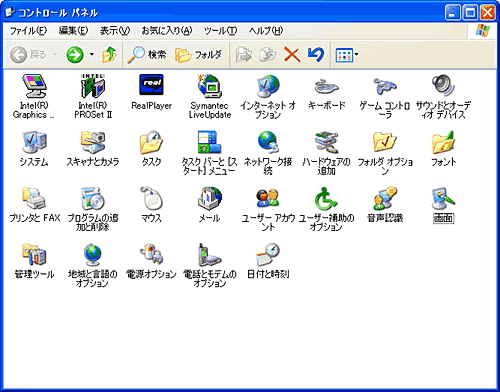Screen dimensions: 500x392
Task: Open プログラムの追加と削除 icon
Action: (x=92, y=199)
